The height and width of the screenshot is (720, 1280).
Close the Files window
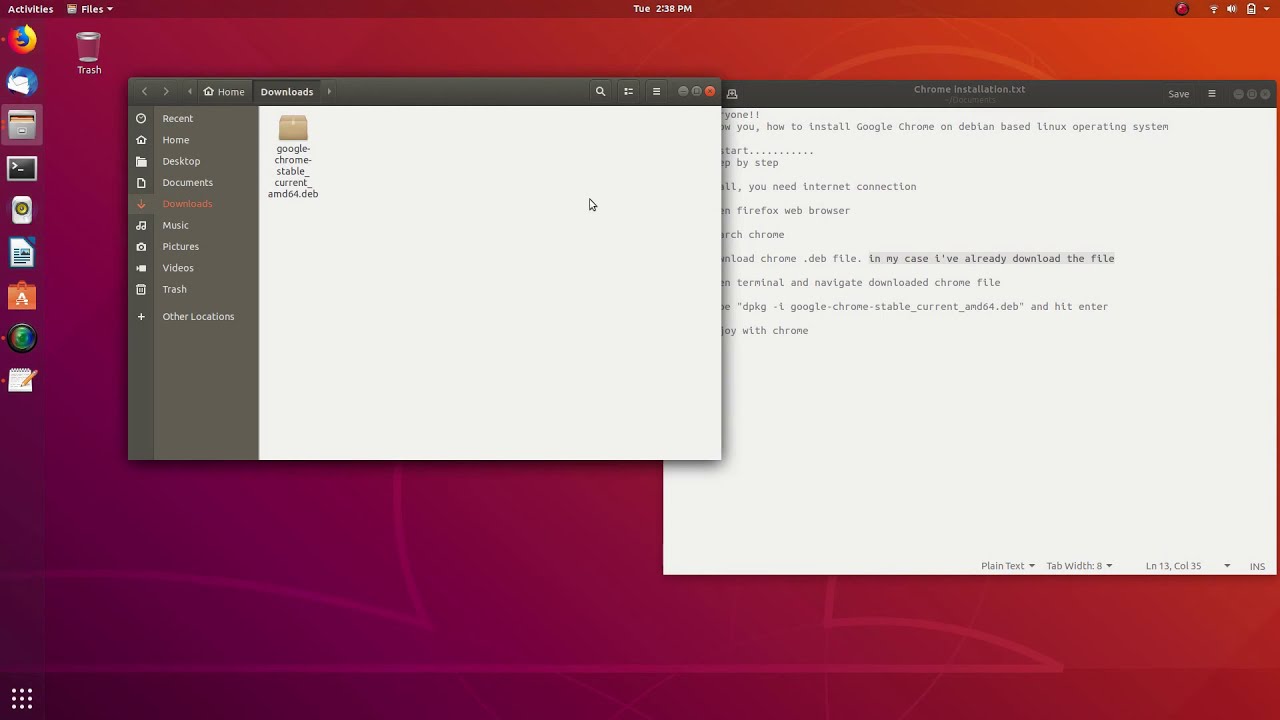[x=710, y=91]
